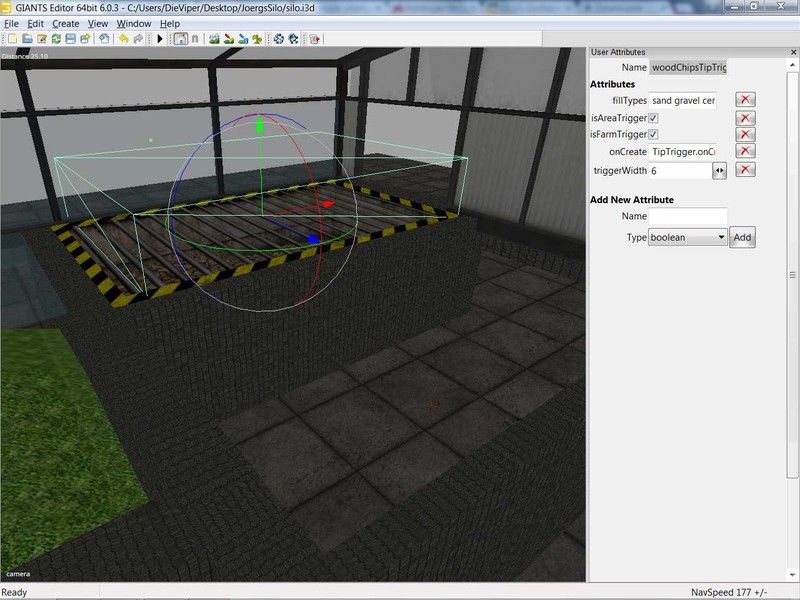800x600 pixels.
Task: Click the Undo arrow in toolbar
Action: [123, 39]
